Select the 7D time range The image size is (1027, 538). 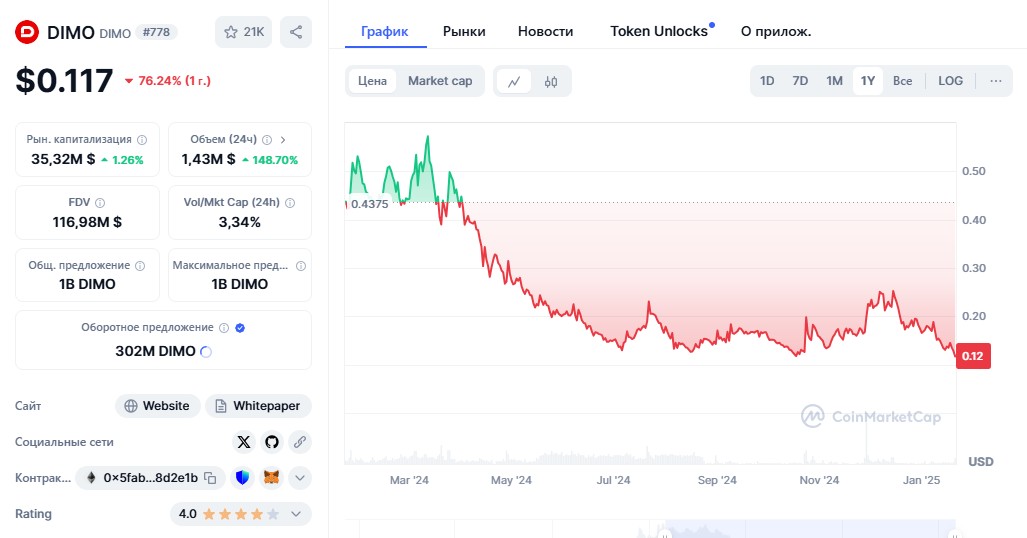(800, 81)
